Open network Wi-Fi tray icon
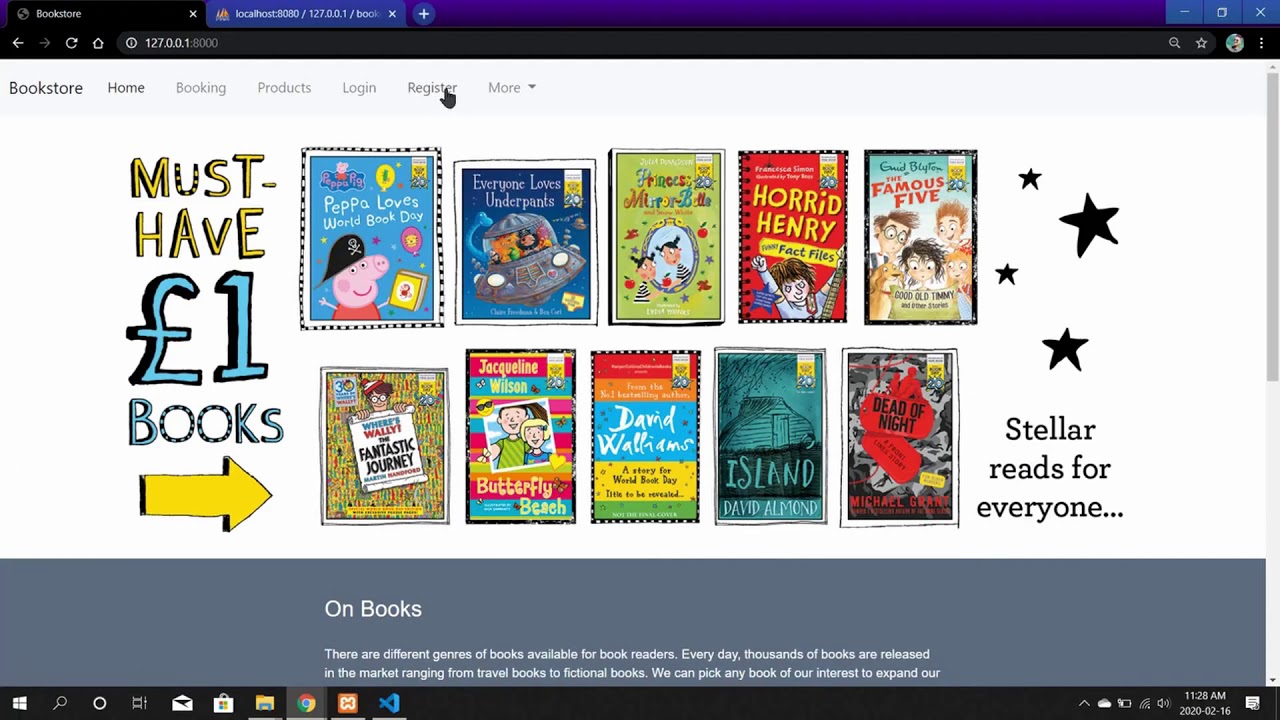 tap(1144, 704)
